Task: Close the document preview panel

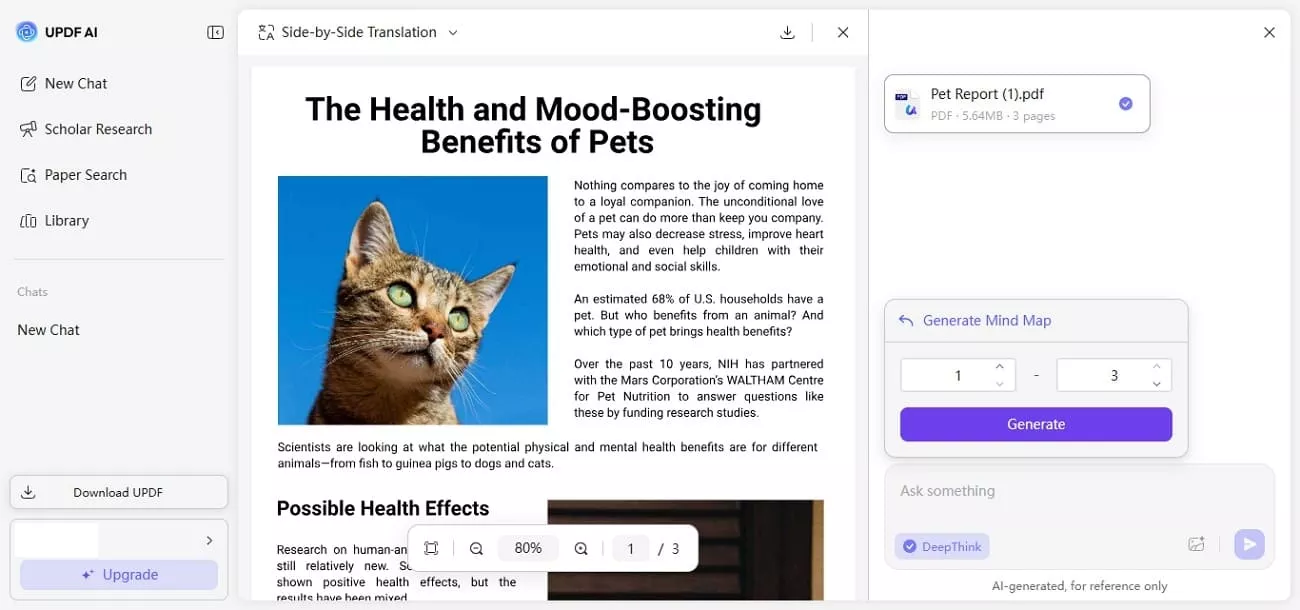Action: pyautogui.click(x=843, y=32)
